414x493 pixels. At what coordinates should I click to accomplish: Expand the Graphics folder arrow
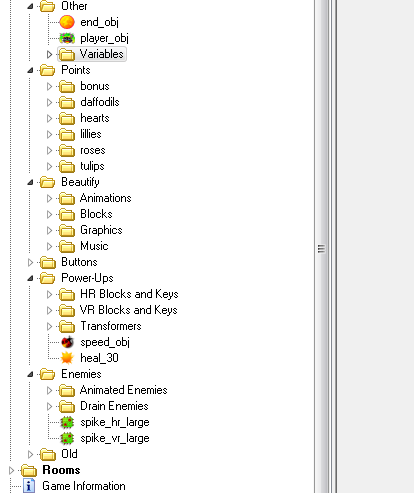pos(49,230)
